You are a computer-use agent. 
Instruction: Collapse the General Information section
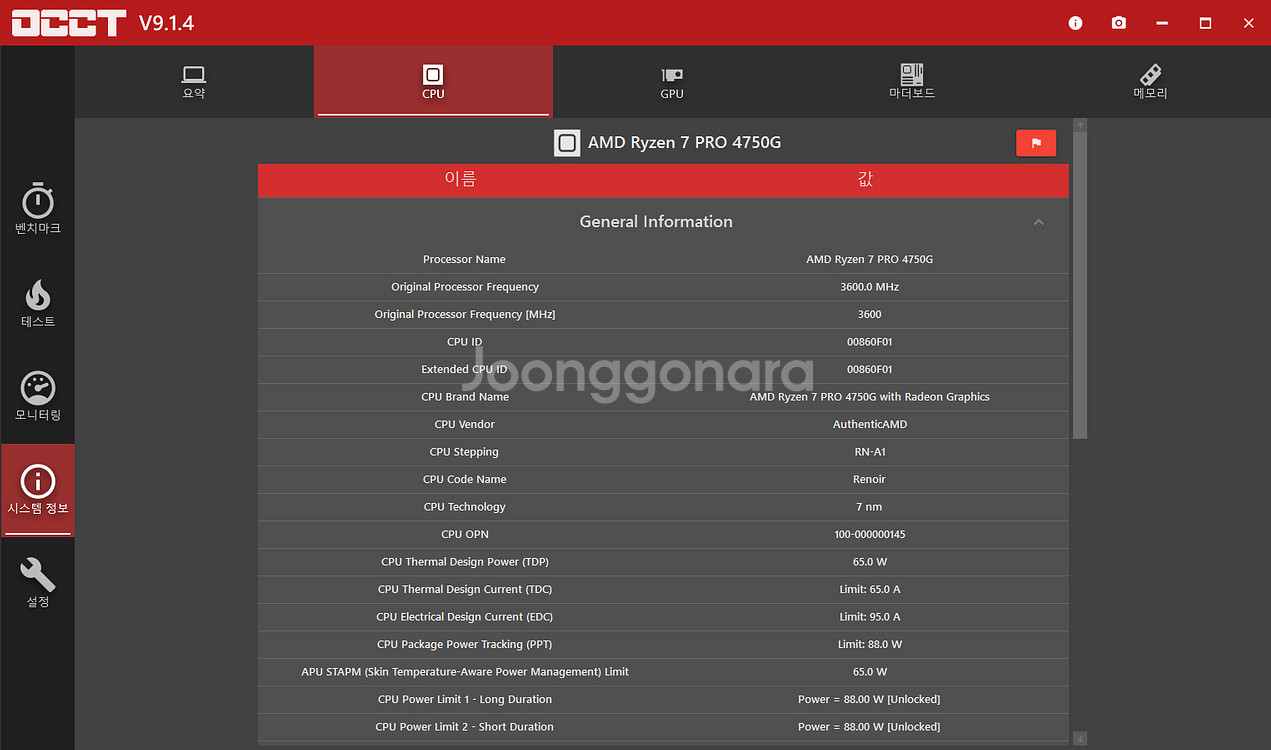click(1038, 222)
